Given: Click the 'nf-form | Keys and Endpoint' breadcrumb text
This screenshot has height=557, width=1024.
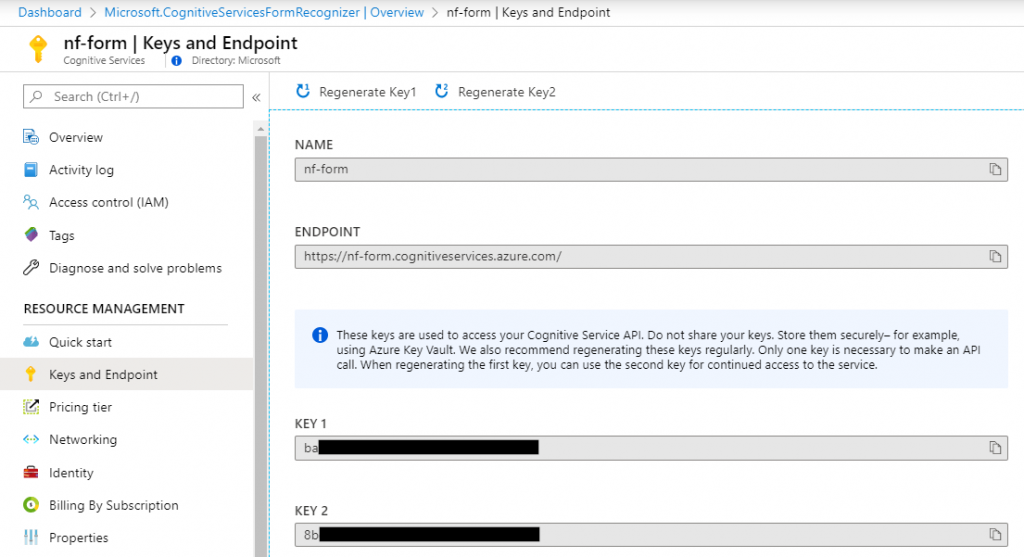Looking at the screenshot, I should pos(528,12).
